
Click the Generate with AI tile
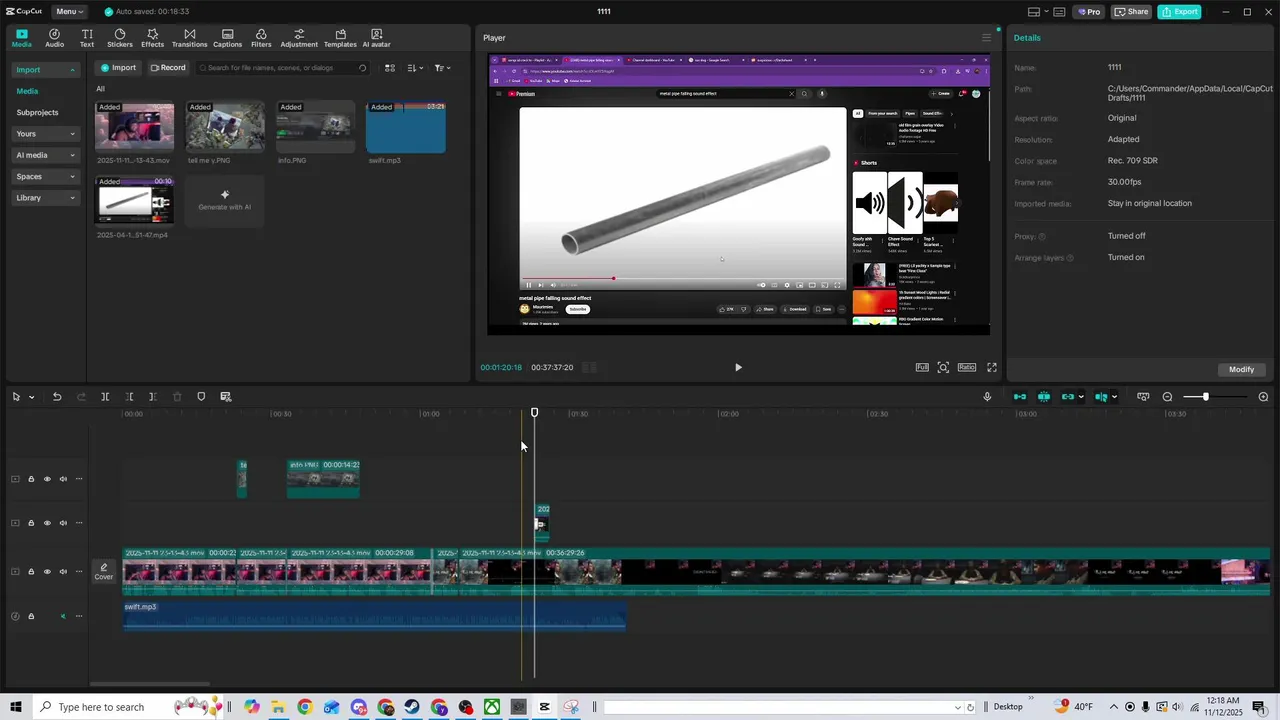tap(225, 201)
